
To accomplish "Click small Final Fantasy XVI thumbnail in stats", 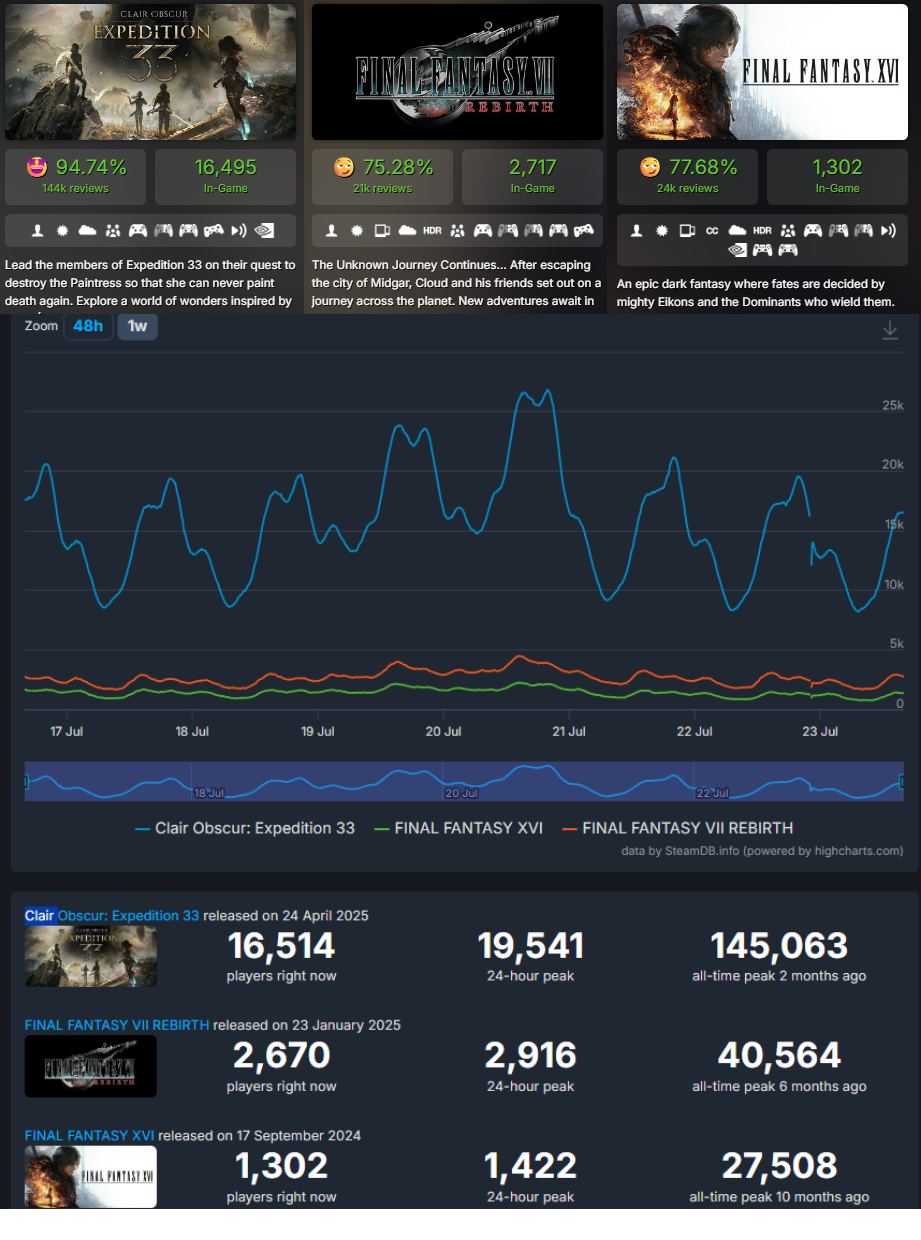I will [x=91, y=1177].
